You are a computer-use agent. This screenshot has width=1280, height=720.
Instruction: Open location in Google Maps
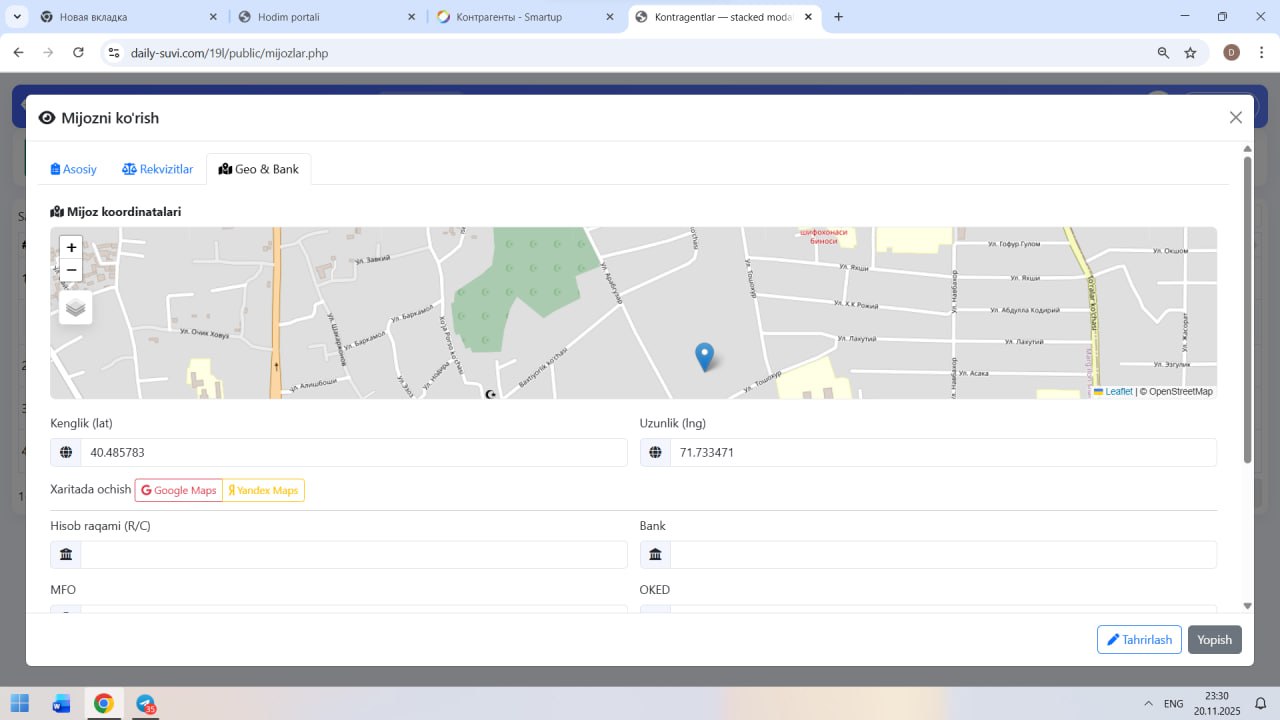click(179, 490)
